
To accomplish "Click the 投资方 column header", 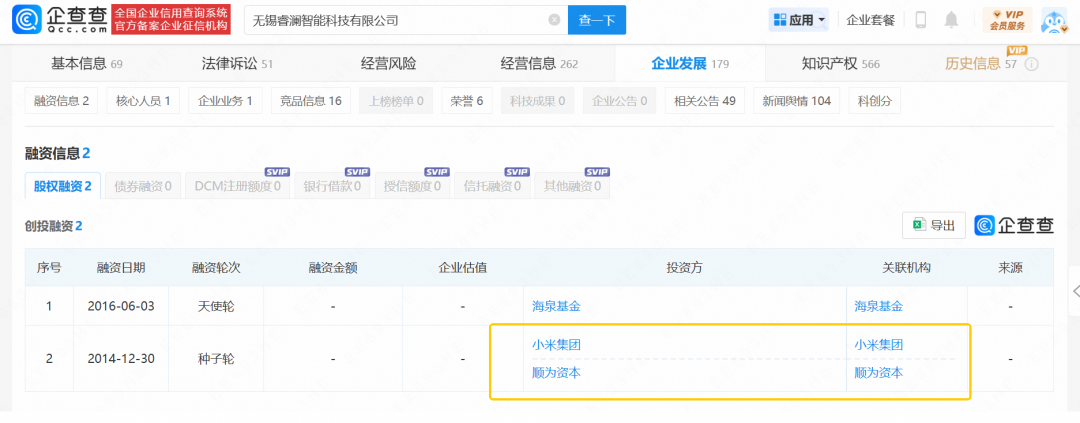I will click(685, 267).
